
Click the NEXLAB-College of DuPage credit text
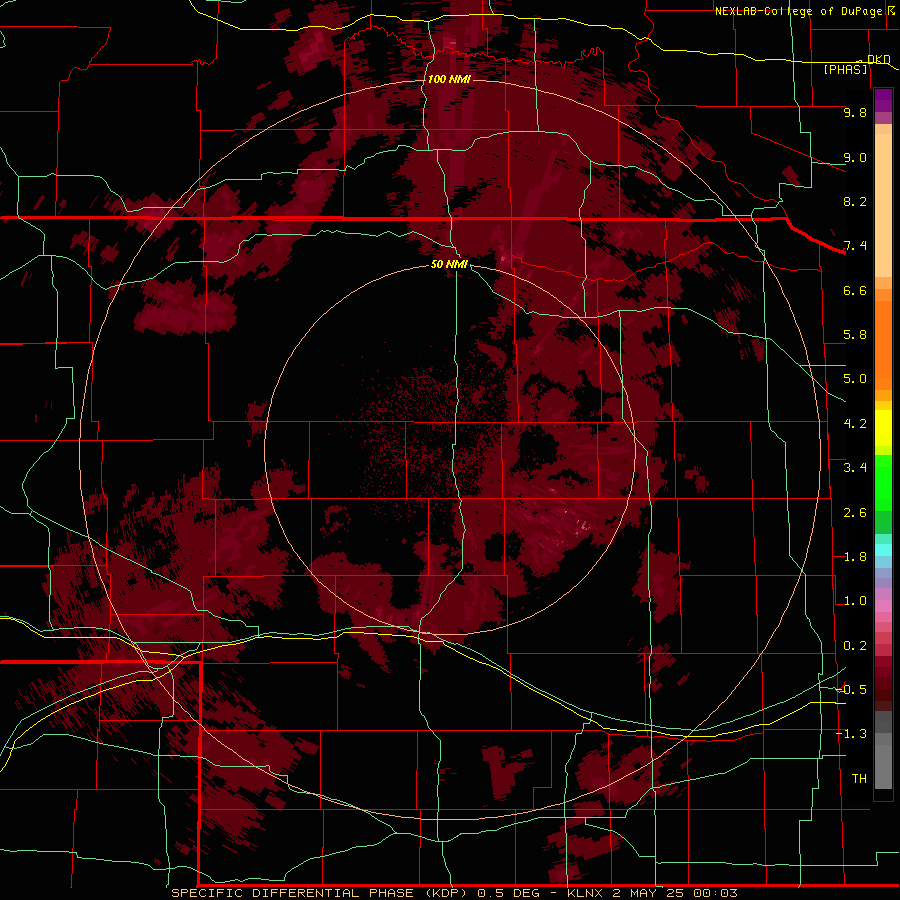pos(799,11)
